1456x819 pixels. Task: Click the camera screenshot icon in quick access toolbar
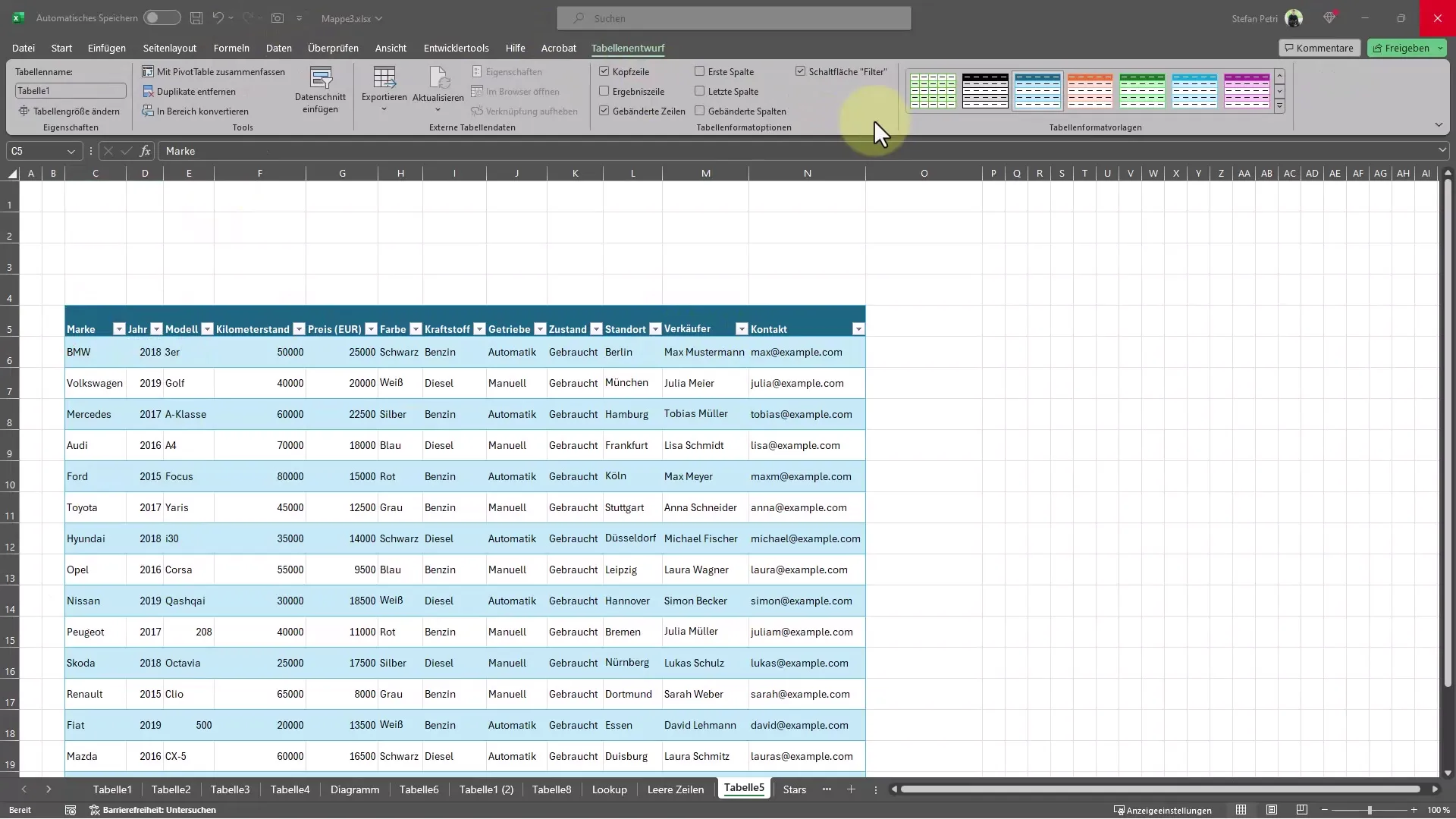(278, 18)
